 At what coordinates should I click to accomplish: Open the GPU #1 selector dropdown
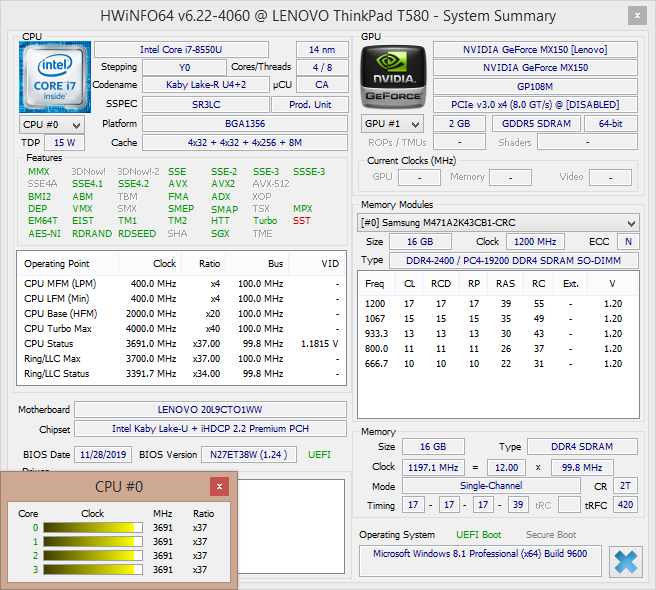click(x=392, y=124)
